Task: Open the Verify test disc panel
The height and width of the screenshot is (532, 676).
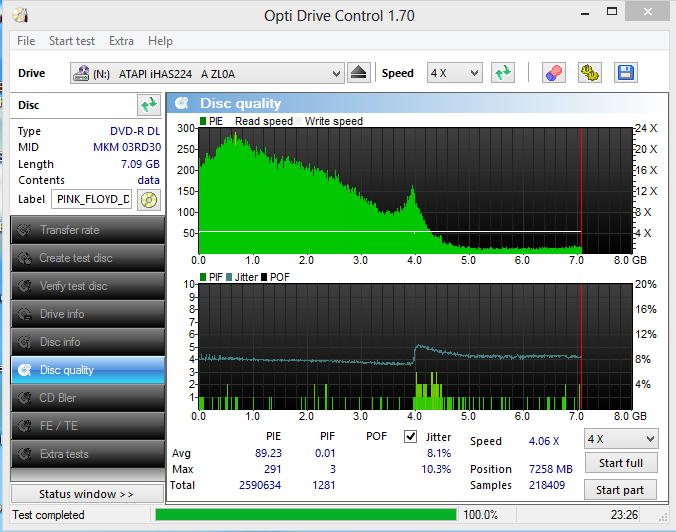Action: [88, 286]
